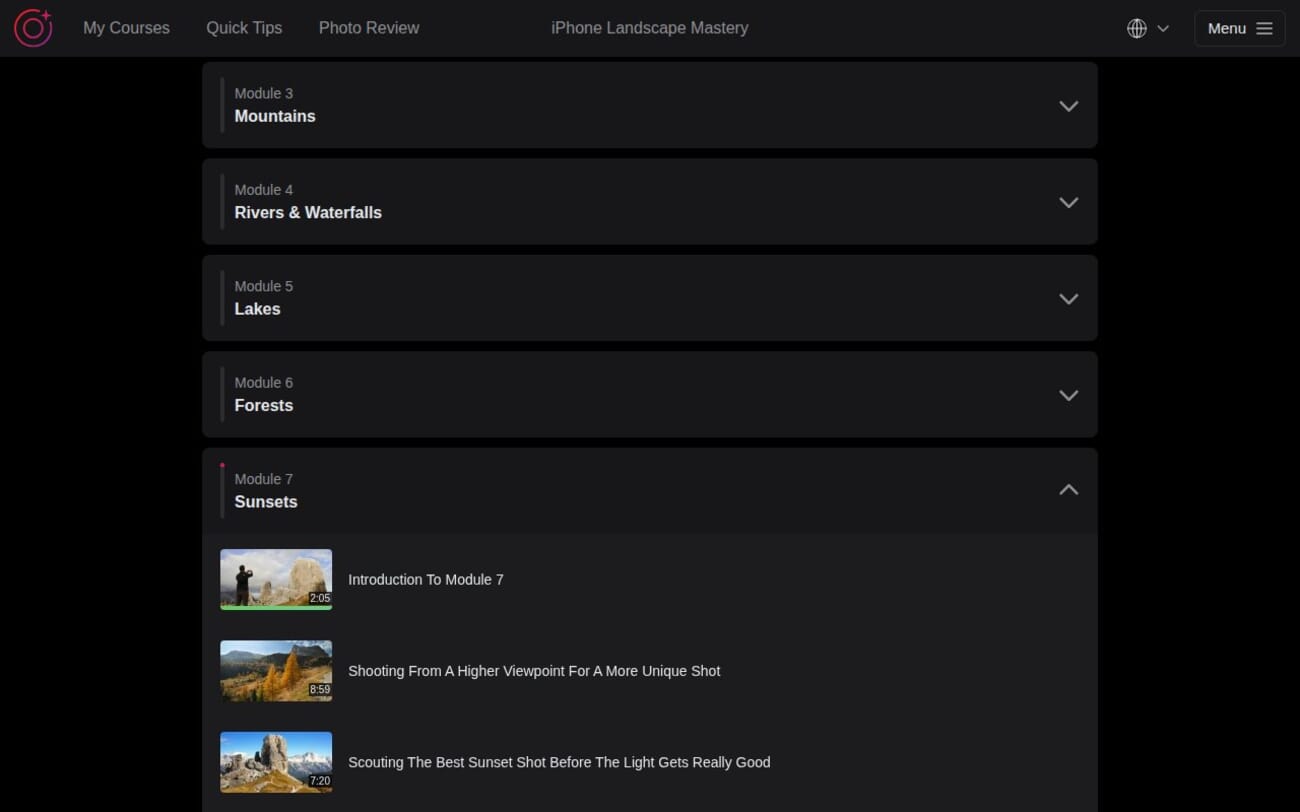Click the red unwatched indicator dot on Module 7
The height and width of the screenshot is (812, 1300).
click(x=222, y=465)
